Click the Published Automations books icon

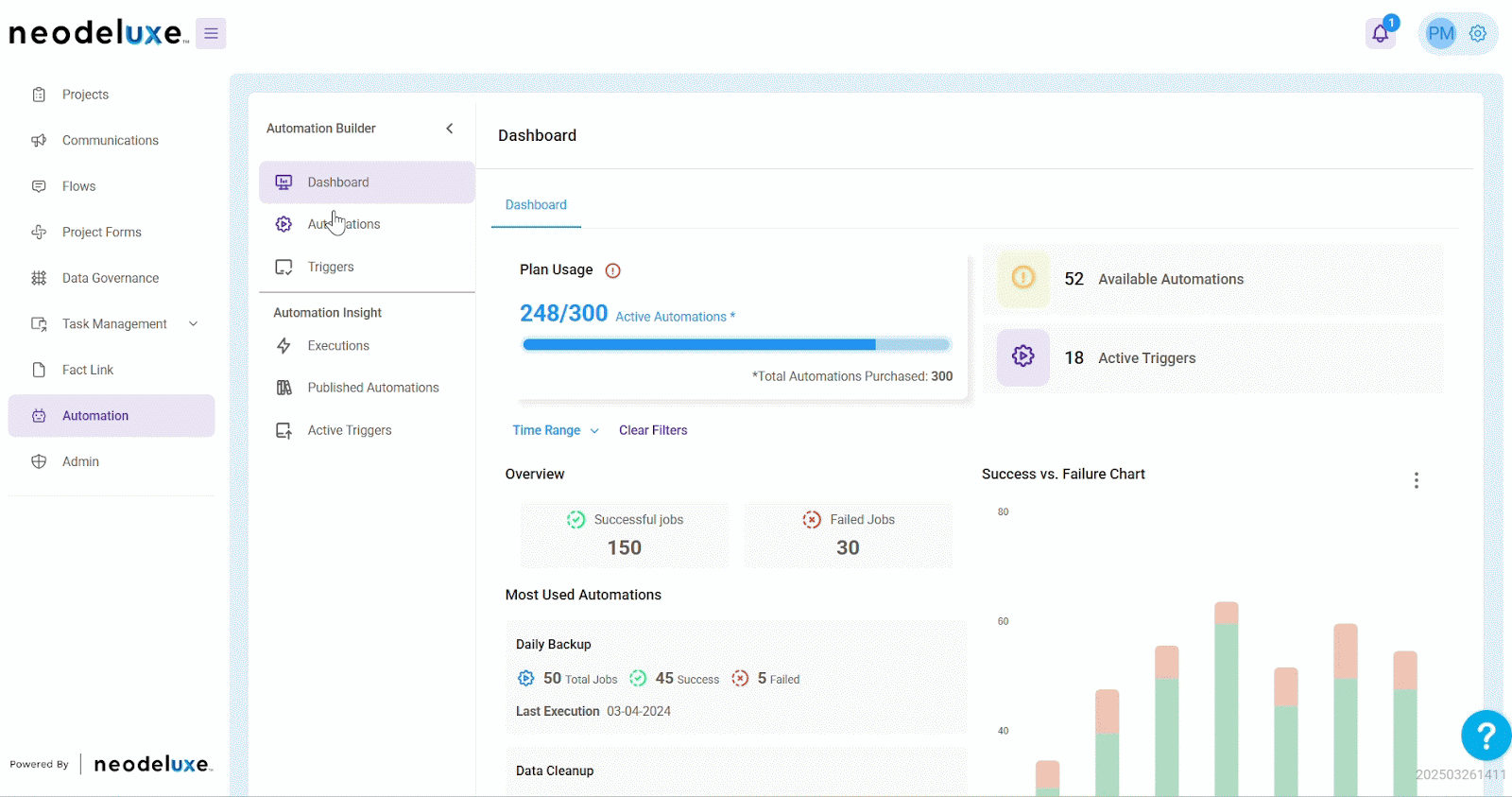tap(283, 388)
